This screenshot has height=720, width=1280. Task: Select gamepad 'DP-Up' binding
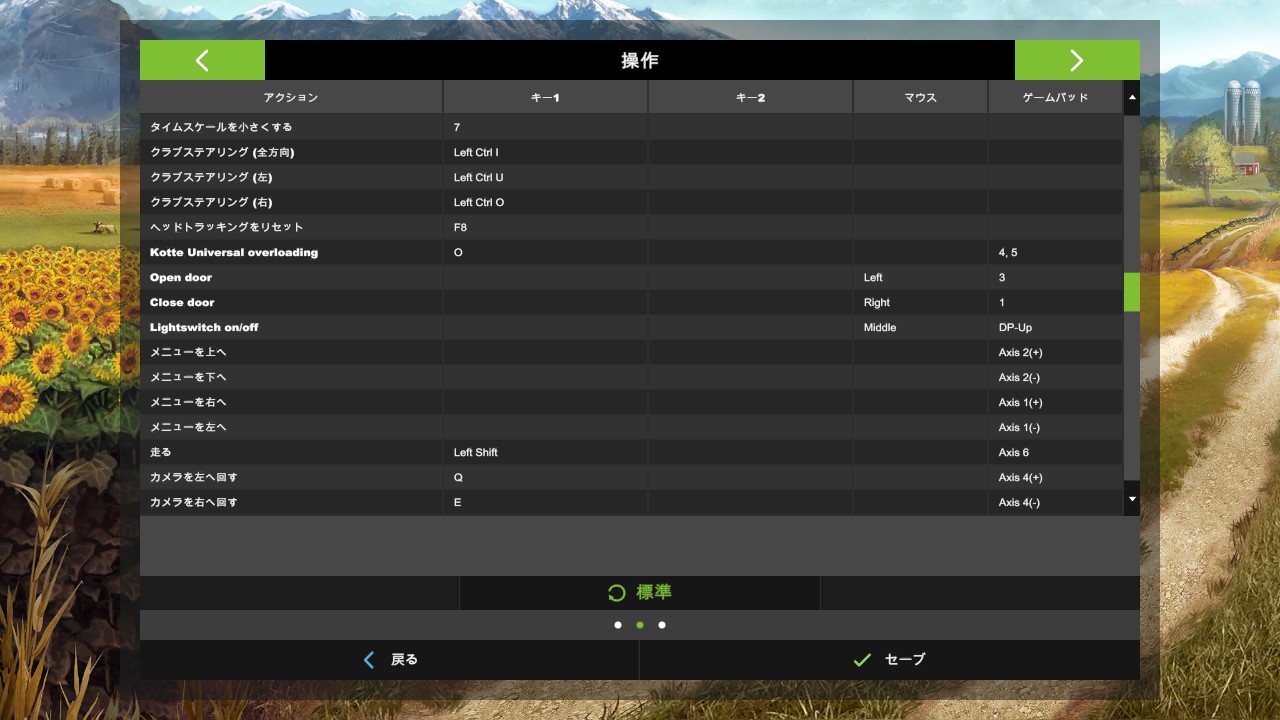[1055, 327]
